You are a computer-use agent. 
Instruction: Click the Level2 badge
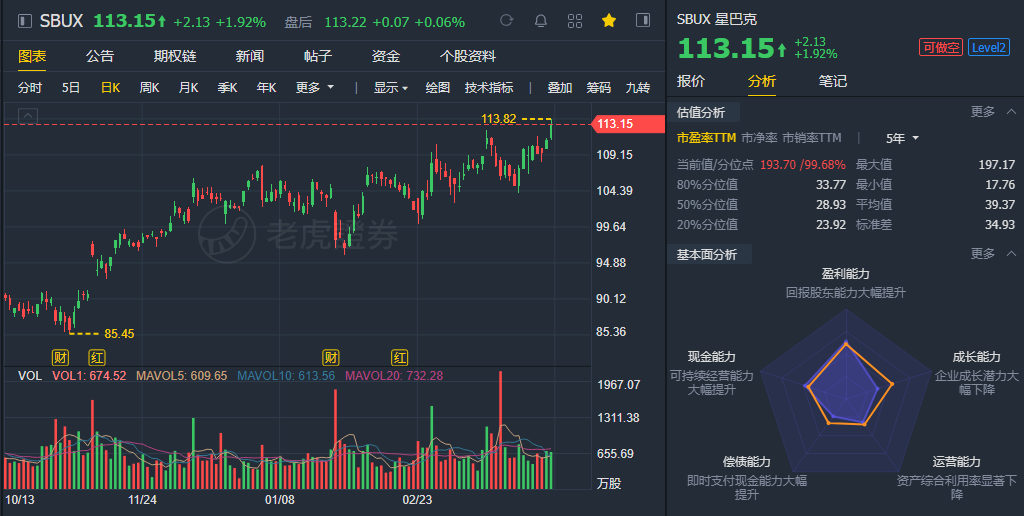coord(989,47)
